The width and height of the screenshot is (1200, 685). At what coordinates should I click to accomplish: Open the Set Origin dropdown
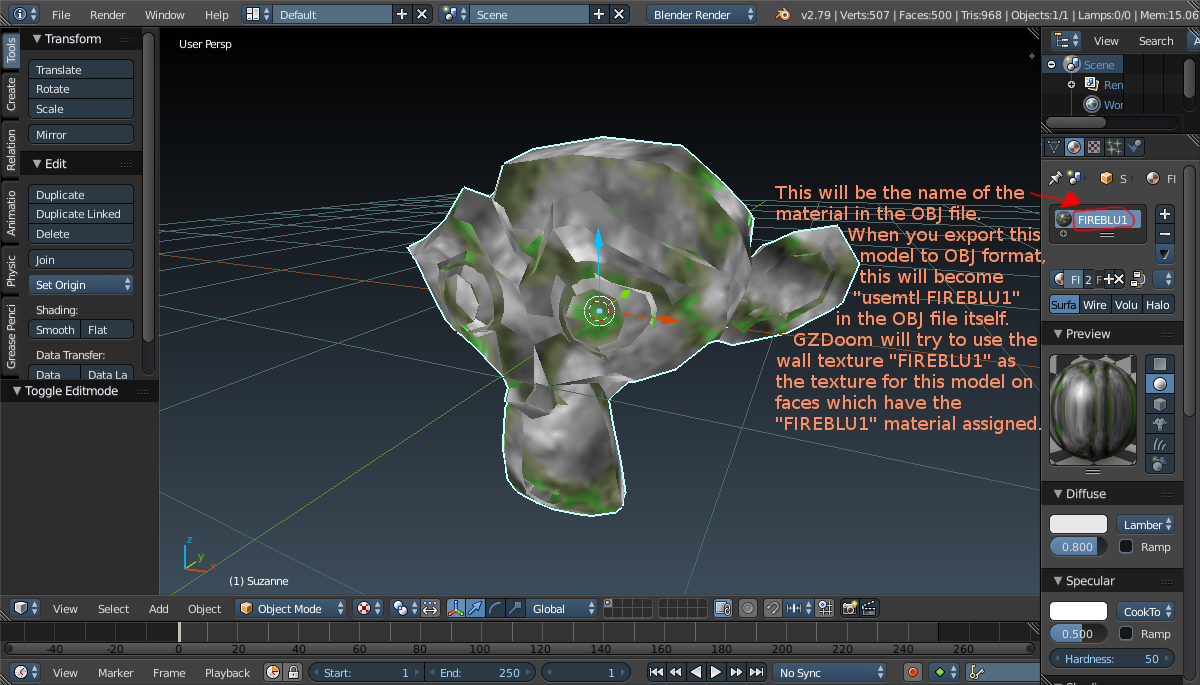pyautogui.click(x=81, y=285)
